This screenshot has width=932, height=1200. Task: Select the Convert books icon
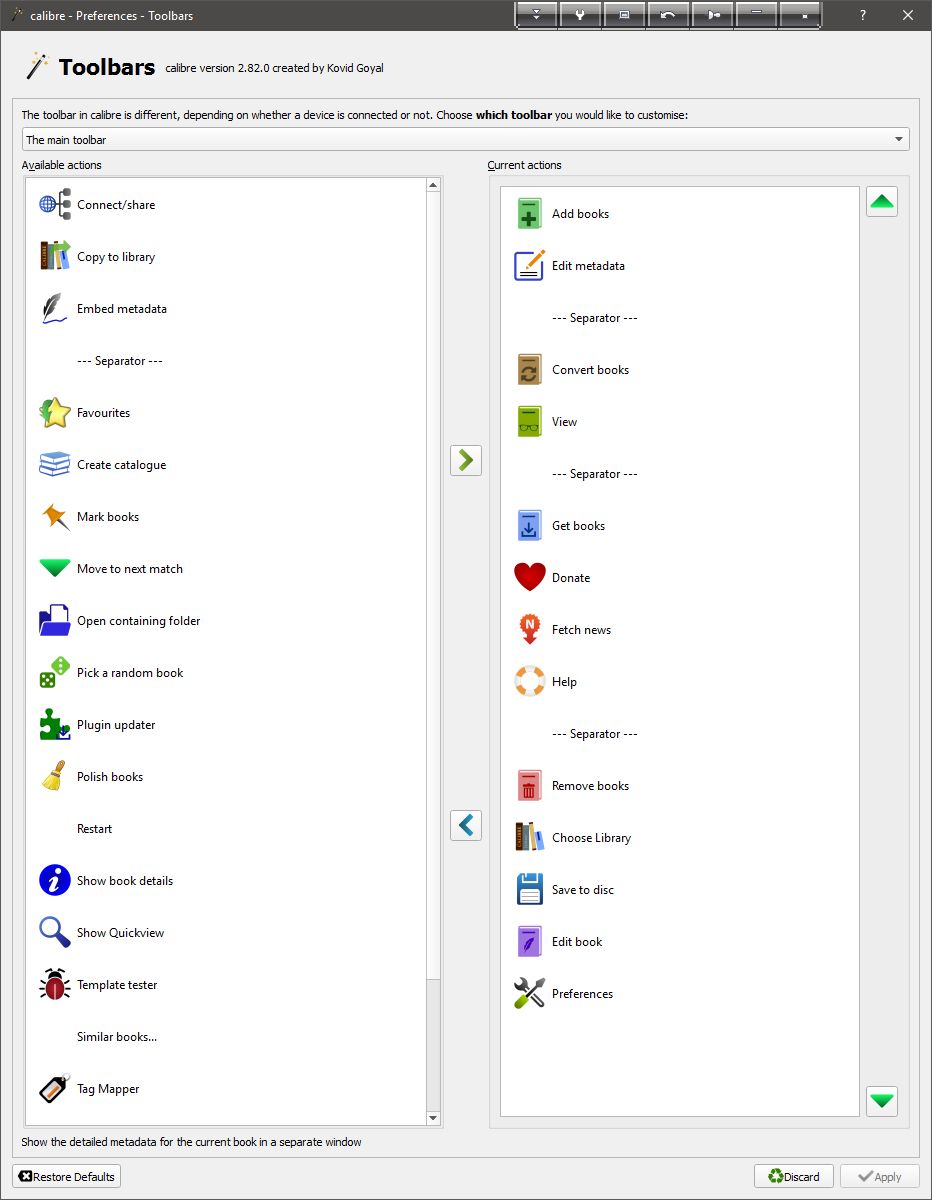(x=530, y=370)
